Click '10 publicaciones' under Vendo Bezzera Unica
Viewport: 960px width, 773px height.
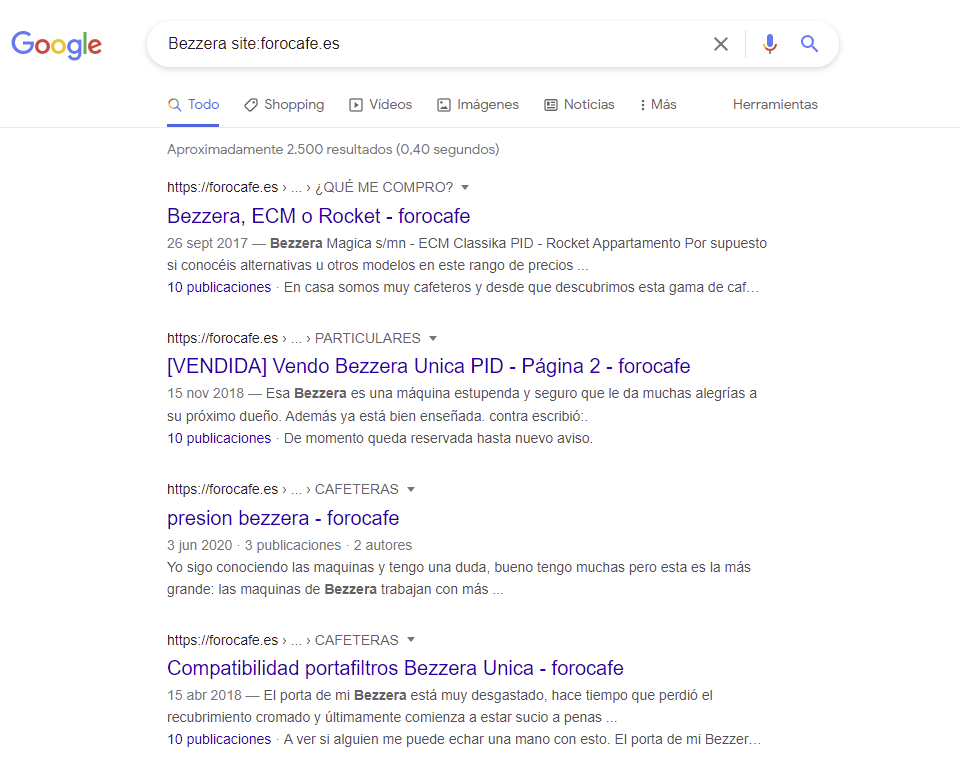coord(219,438)
